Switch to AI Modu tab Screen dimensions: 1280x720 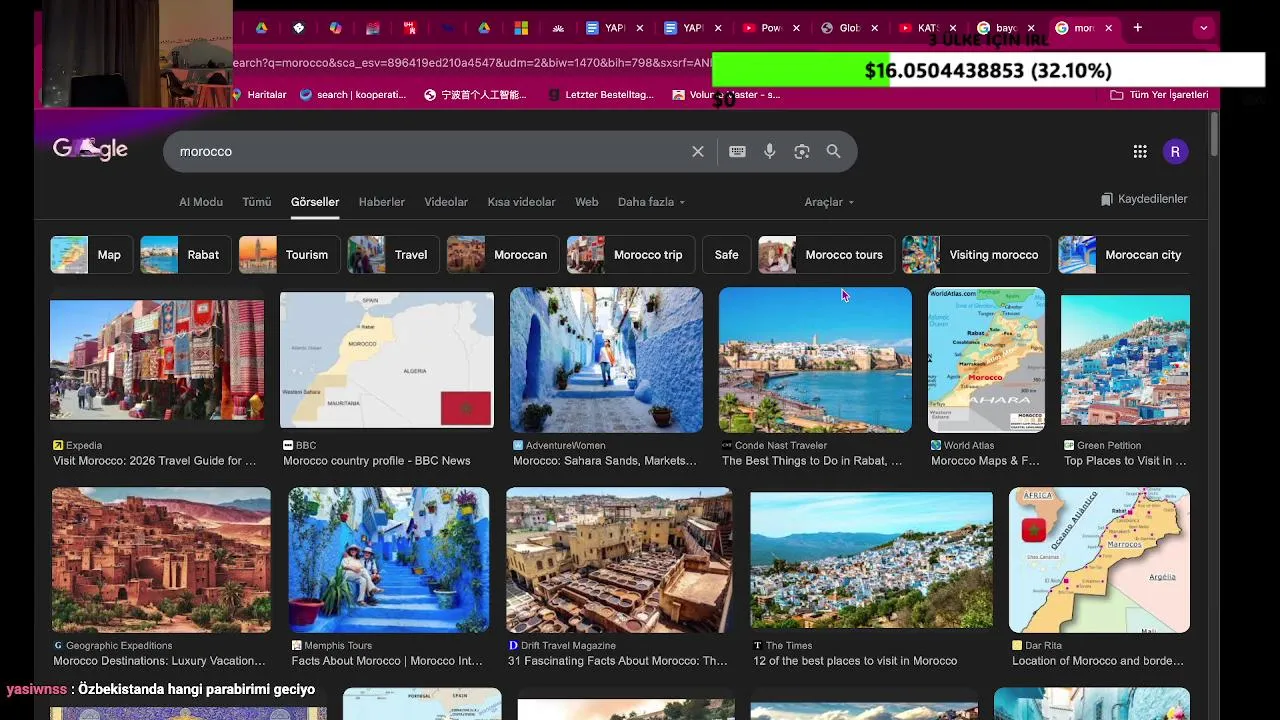pyautogui.click(x=201, y=202)
